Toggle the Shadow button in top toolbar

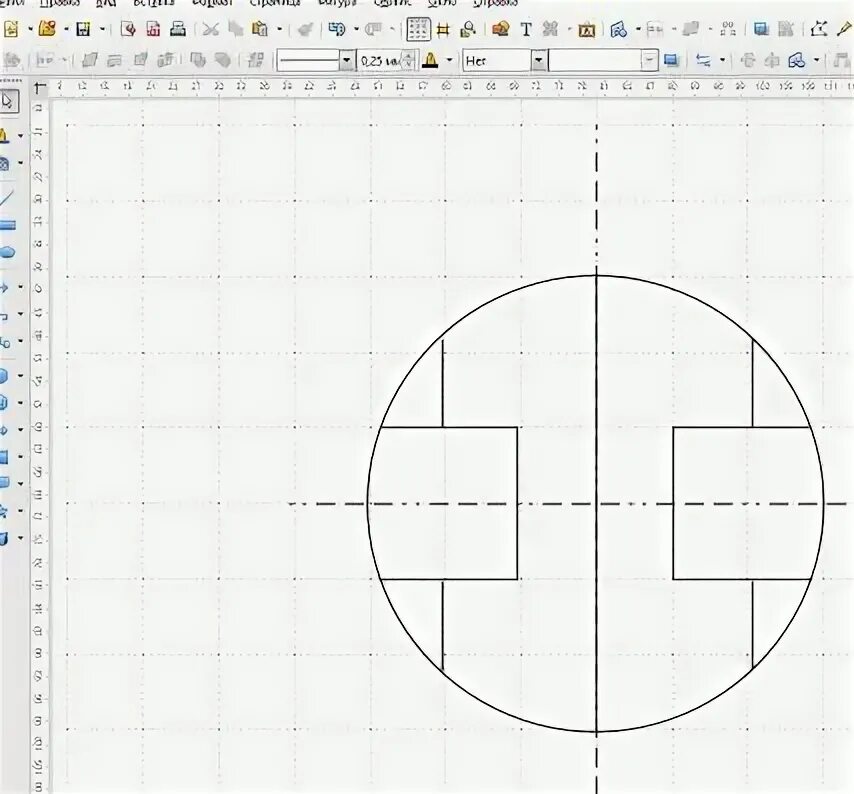tap(761, 29)
